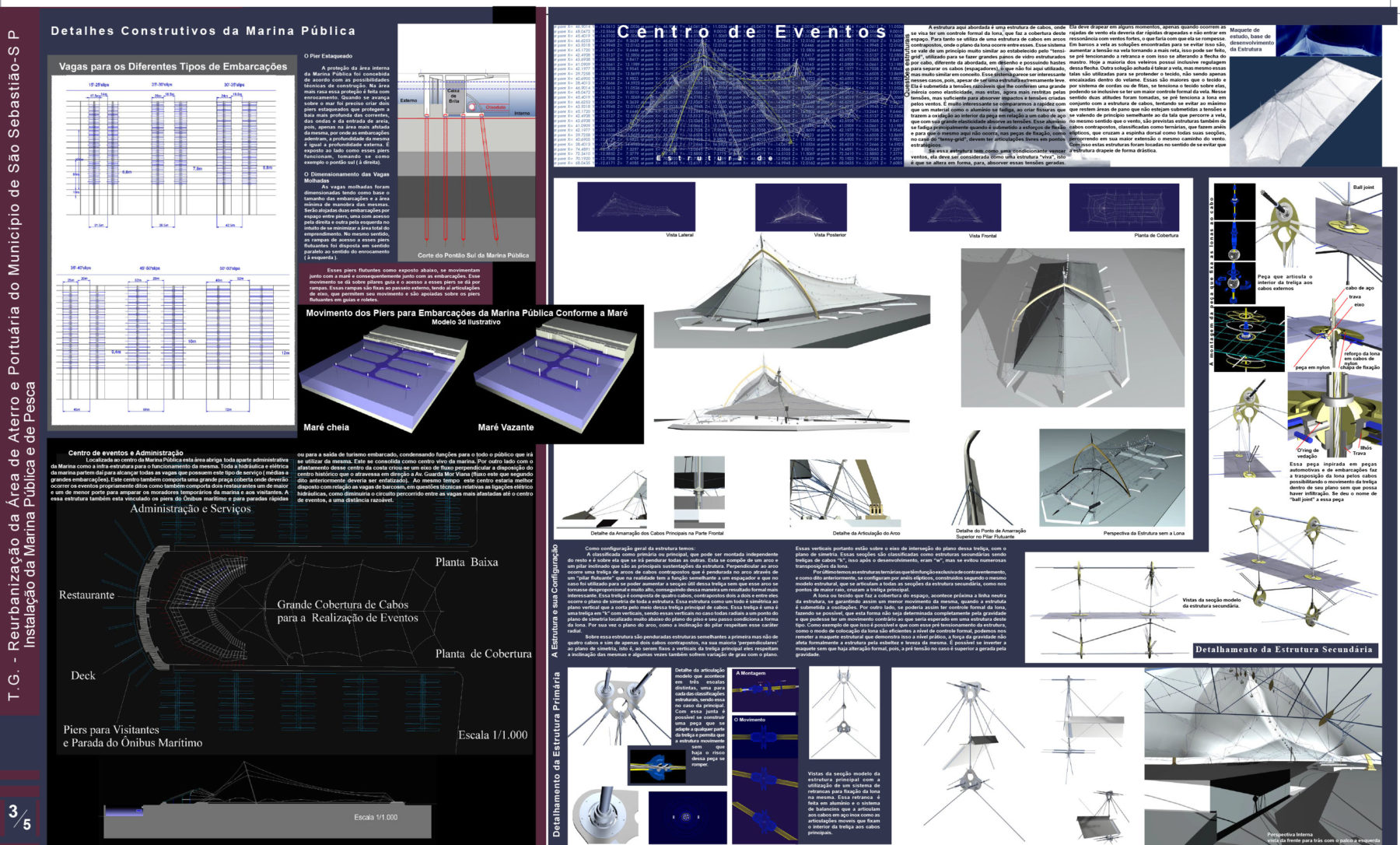Click 'Detalhe da Amarração dos Cabos Principais' caption
Viewport: 1400px width, 845px height.
(x=657, y=533)
